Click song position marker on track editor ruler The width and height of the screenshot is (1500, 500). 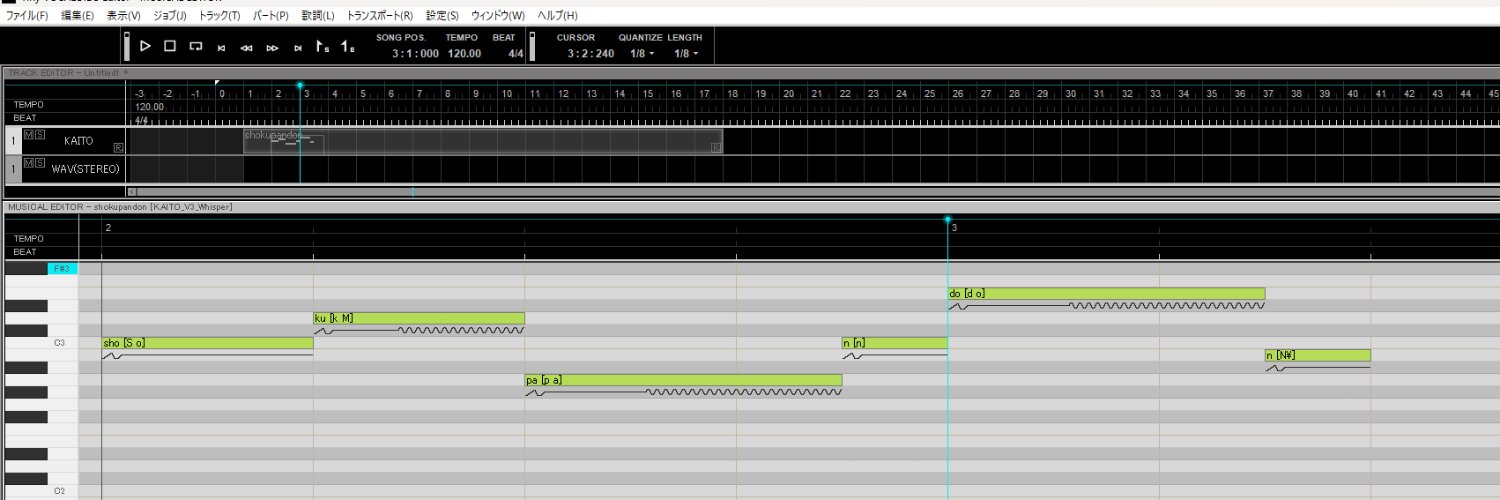300,86
